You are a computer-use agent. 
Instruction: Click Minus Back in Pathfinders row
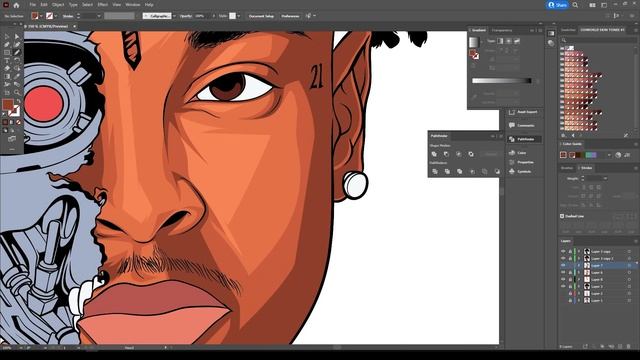pyautogui.click(x=497, y=171)
